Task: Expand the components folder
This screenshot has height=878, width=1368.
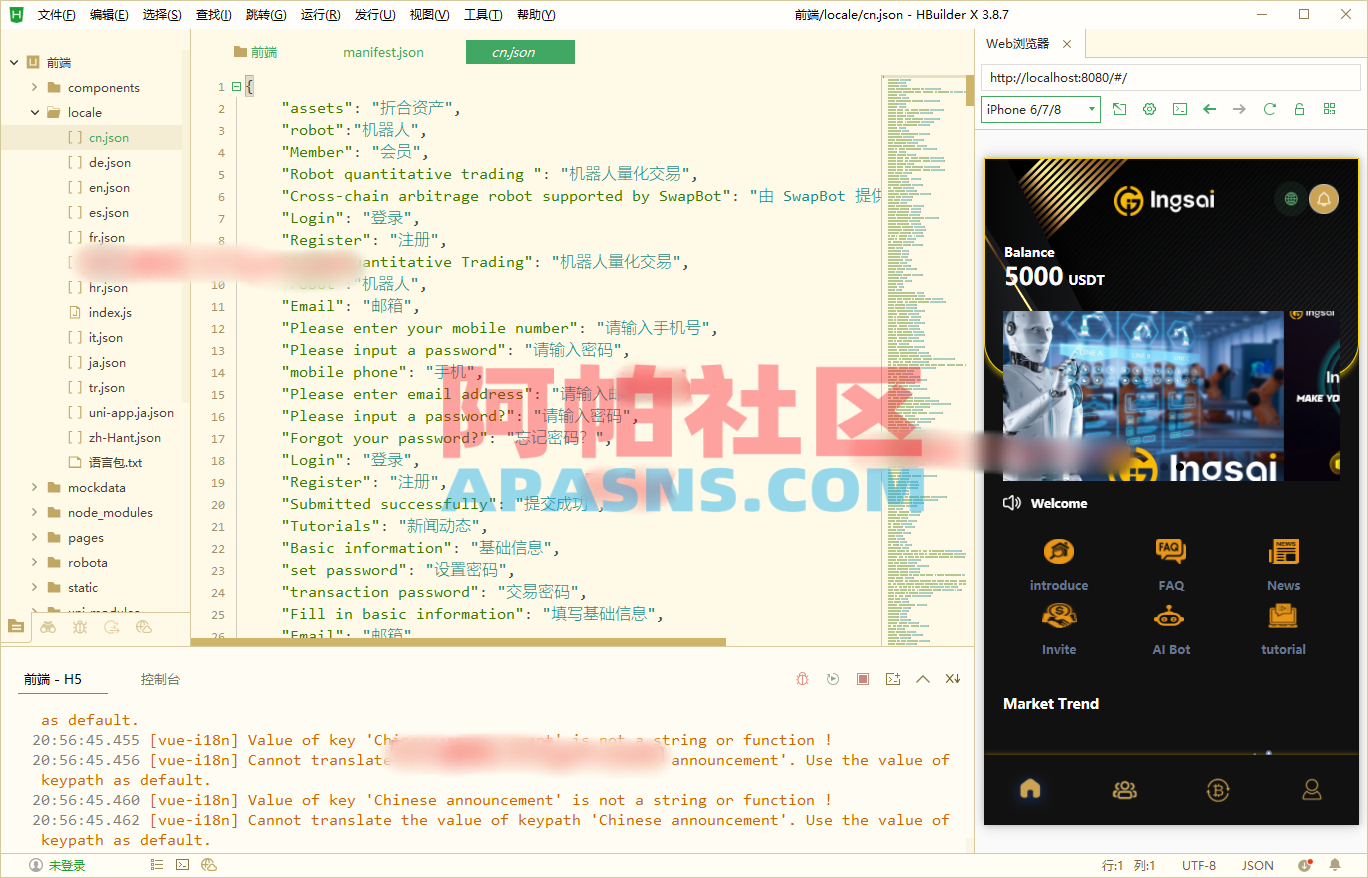Action: click(x=32, y=87)
